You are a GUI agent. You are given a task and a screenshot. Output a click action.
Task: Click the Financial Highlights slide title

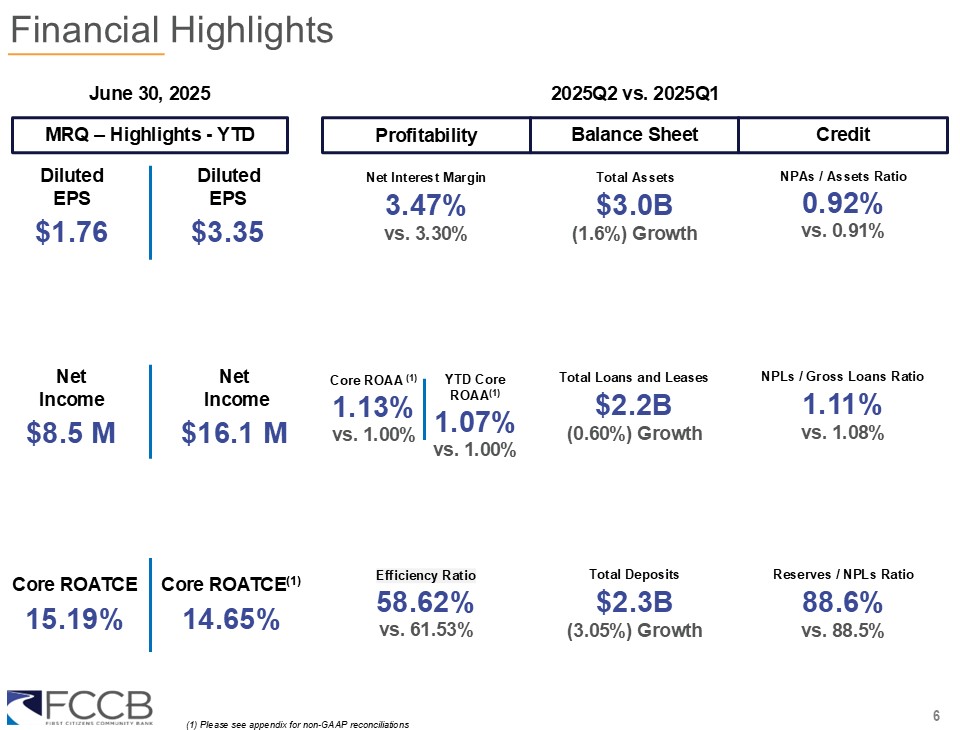click(171, 30)
